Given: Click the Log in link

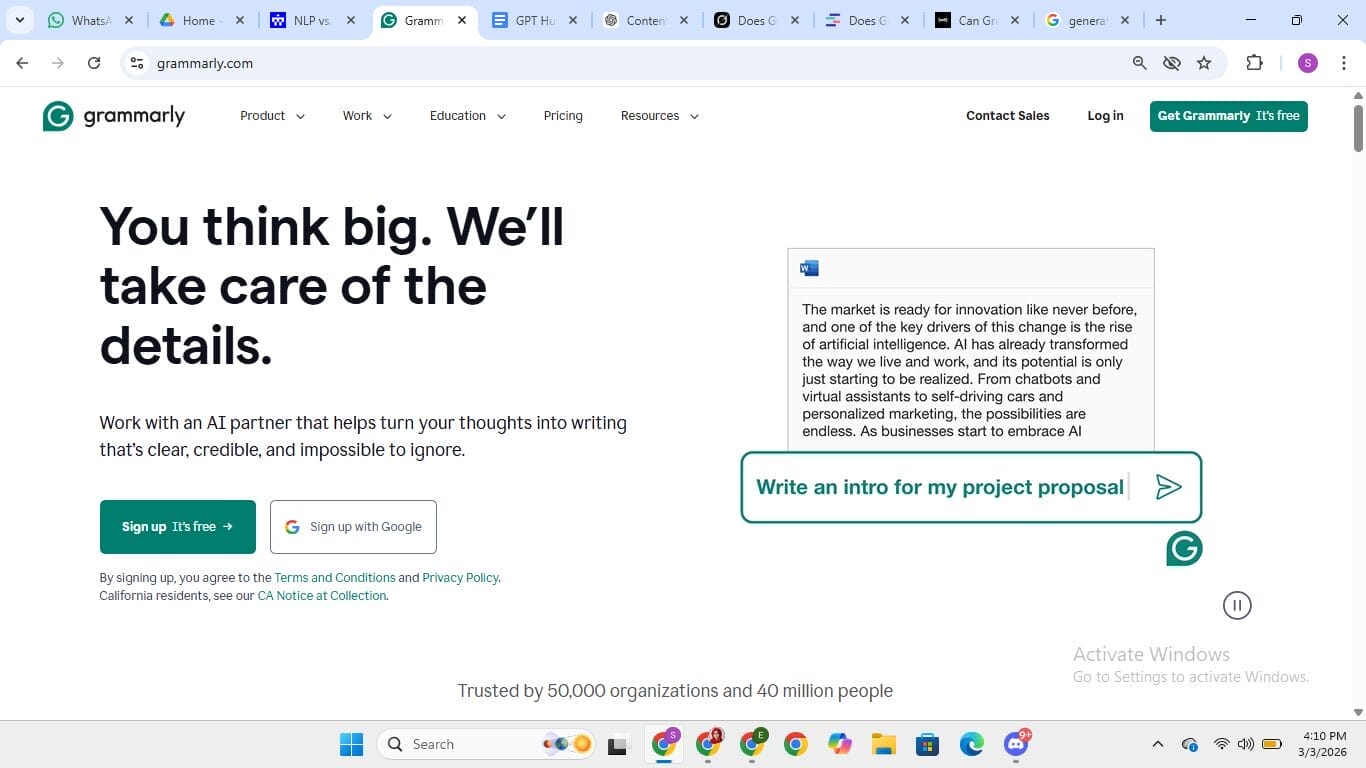Looking at the screenshot, I should coord(1105,116).
